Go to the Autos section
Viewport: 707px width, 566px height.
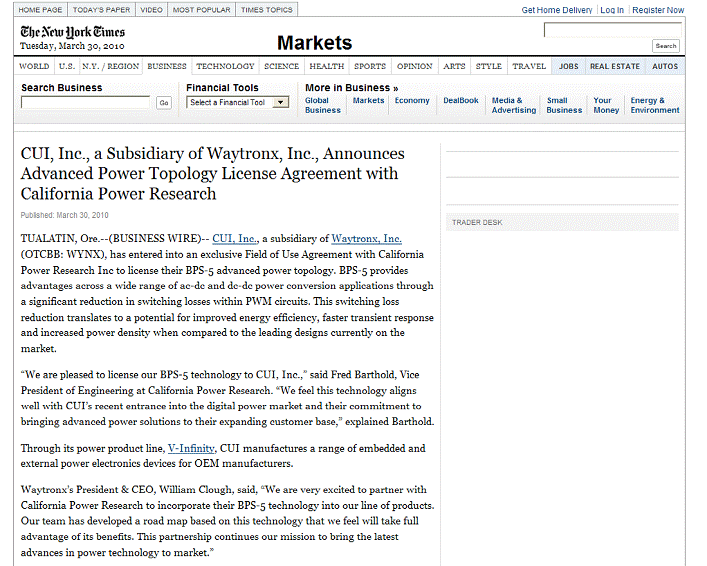tap(665, 66)
